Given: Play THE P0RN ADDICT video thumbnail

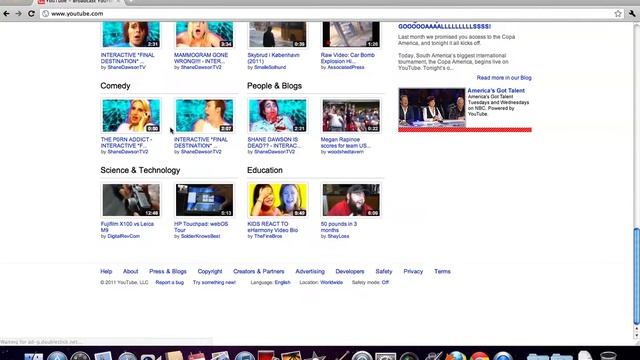Looking at the screenshot, I should pyautogui.click(x=131, y=116).
